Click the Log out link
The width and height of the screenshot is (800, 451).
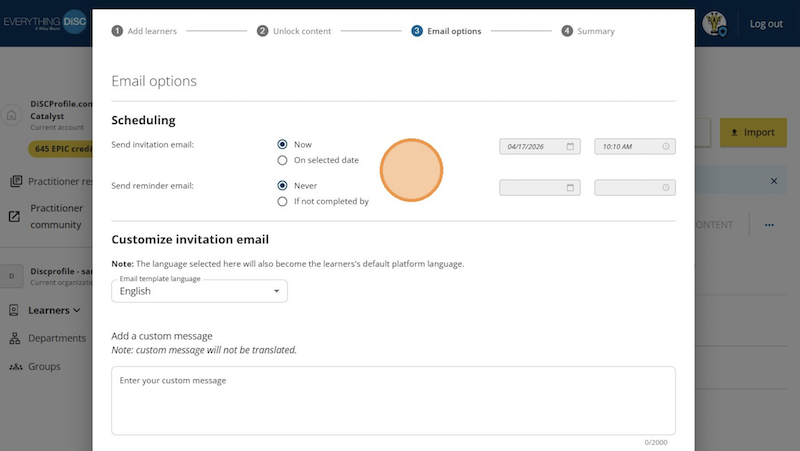(766, 24)
